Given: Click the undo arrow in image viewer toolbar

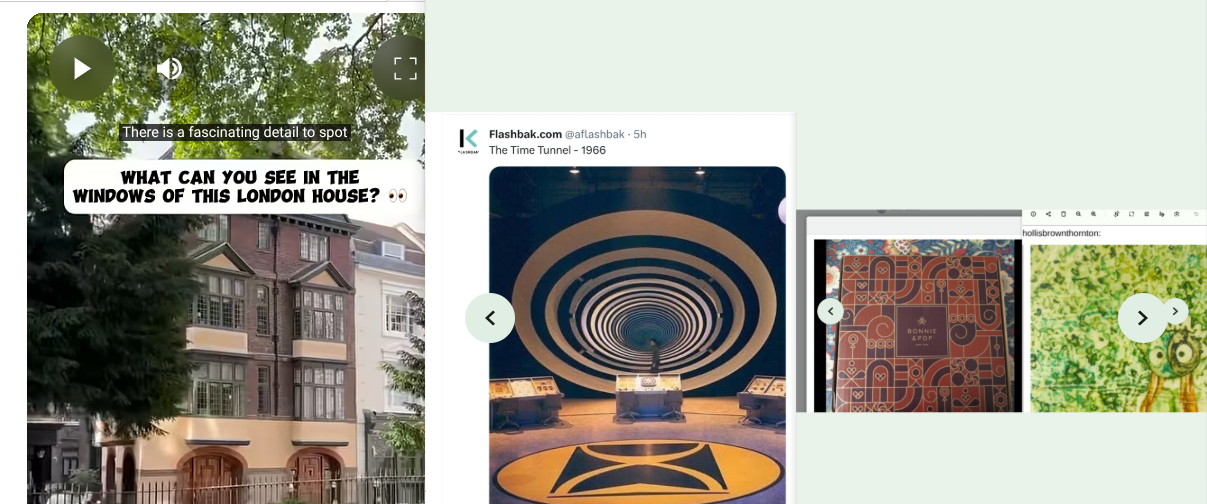Looking at the screenshot, I should tap(1196, 214).
